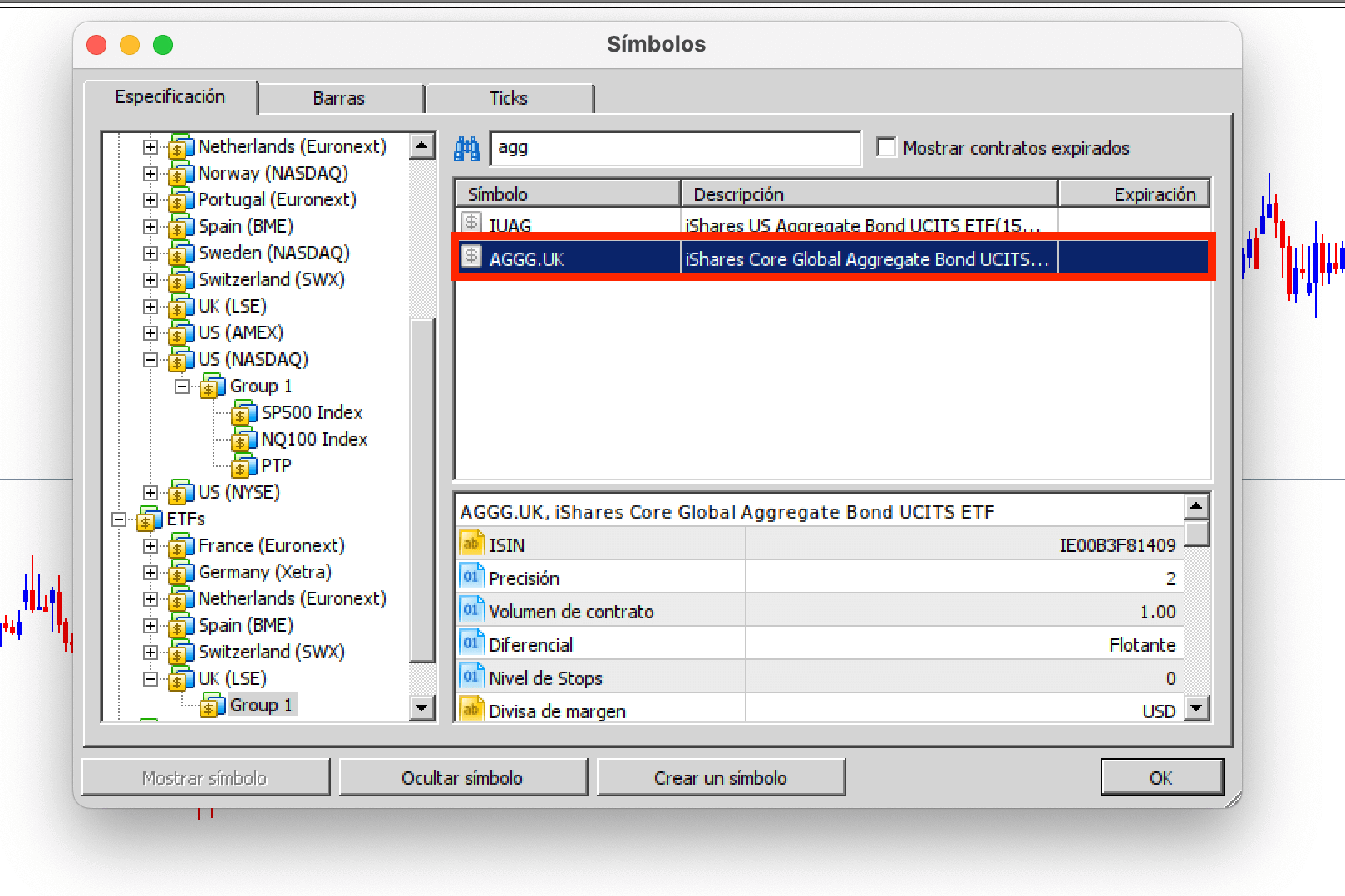The image size is (1345, 896).
Task: Click the US (NASDAQ) folder icon
Action: 180,359
